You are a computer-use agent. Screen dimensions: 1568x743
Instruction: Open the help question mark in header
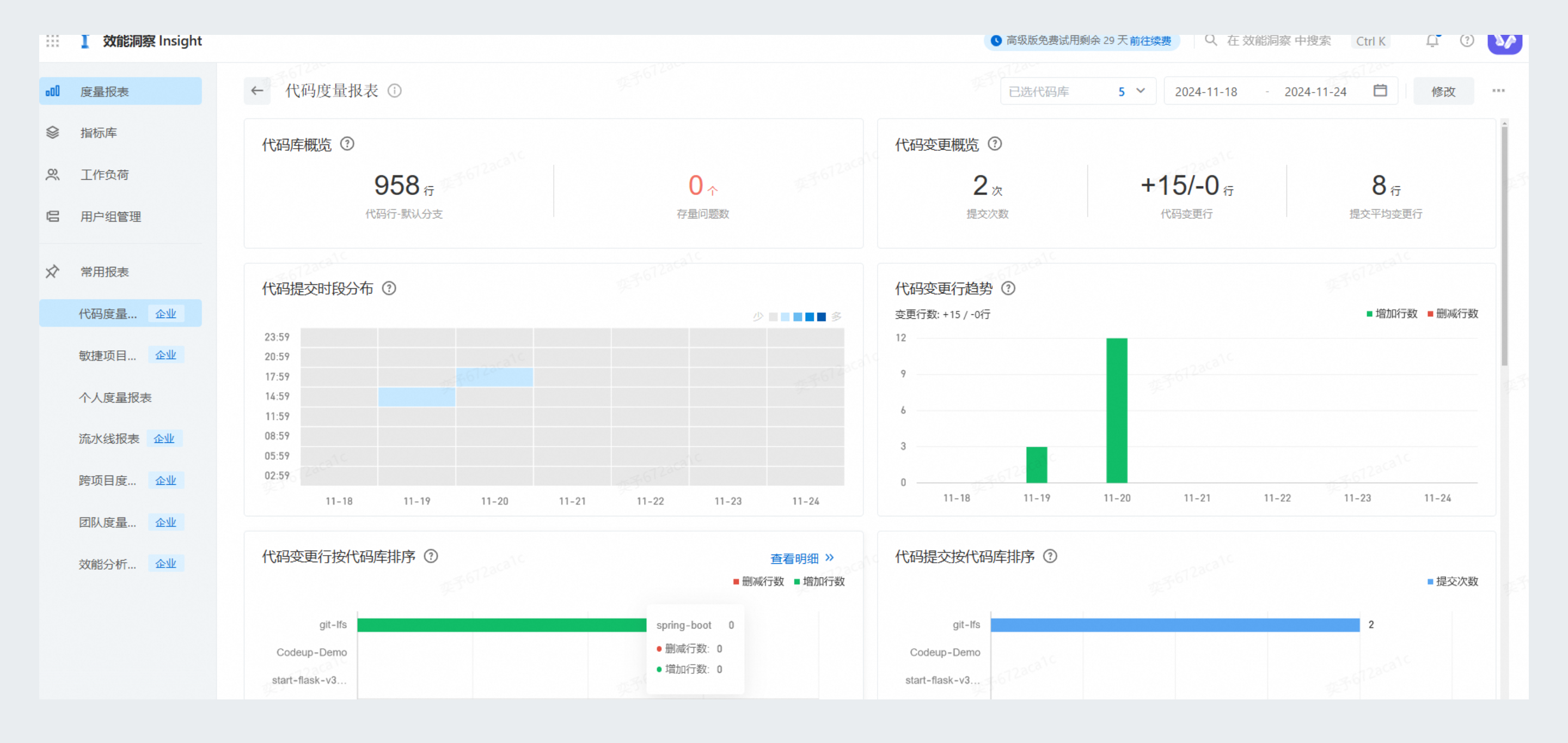[1467, 41]
